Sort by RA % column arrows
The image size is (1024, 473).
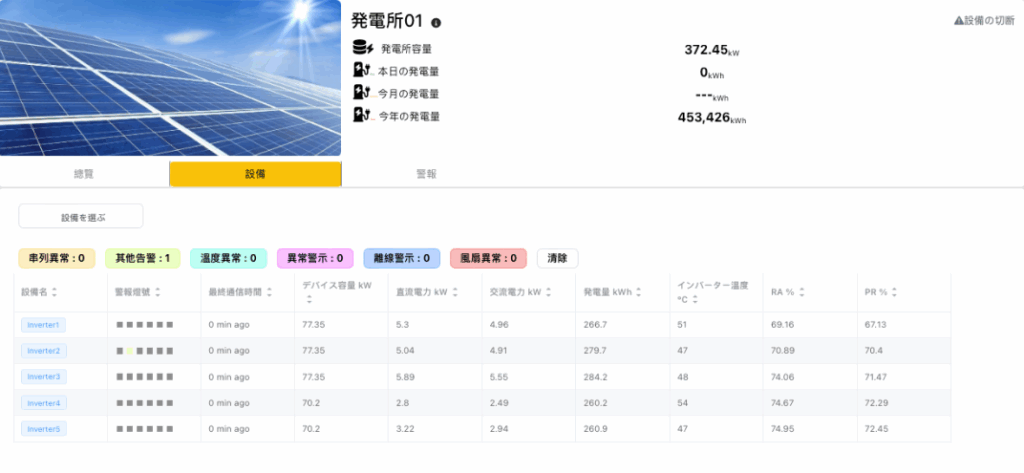[x=802, y=293]
